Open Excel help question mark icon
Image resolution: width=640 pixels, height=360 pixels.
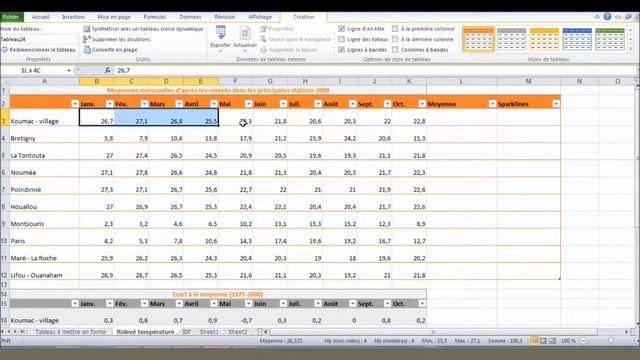tap(607, 17)
